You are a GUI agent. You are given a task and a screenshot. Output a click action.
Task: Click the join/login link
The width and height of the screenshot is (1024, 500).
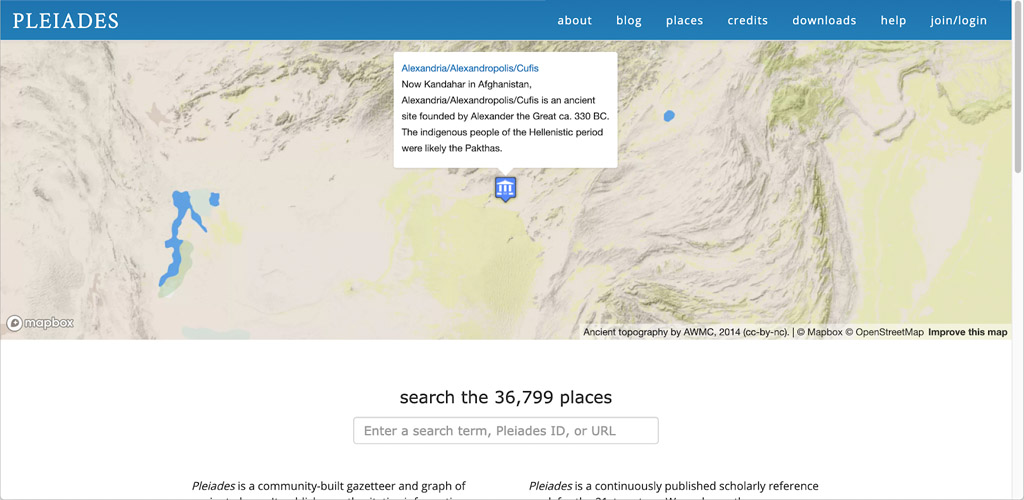[x=958, y=20]
